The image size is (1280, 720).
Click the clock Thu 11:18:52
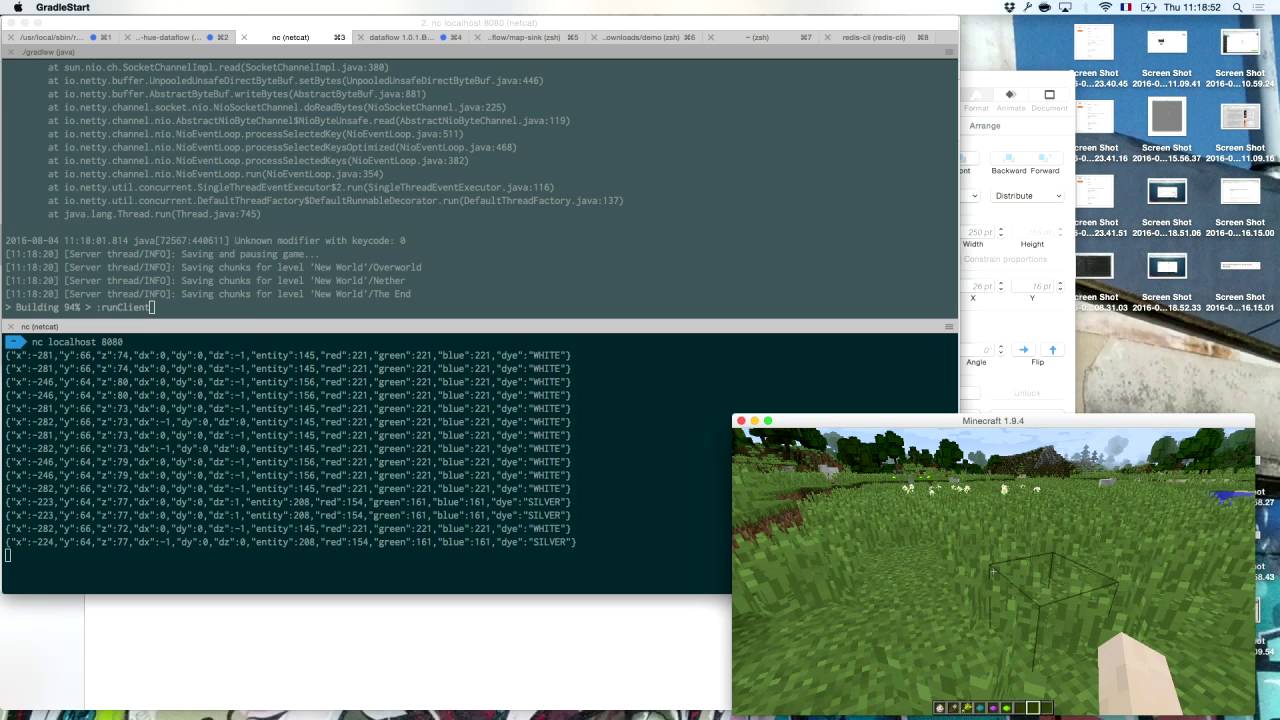1192,7
